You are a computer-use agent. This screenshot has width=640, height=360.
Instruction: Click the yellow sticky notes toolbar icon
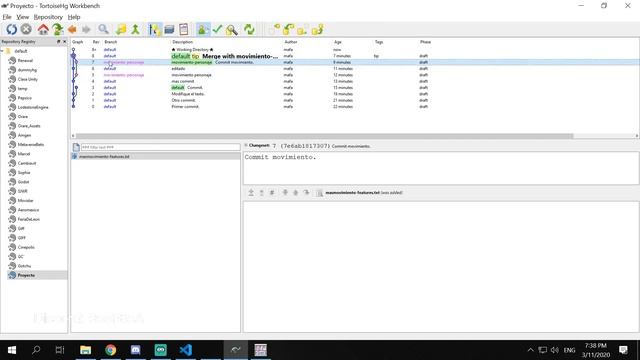(121, 29)
